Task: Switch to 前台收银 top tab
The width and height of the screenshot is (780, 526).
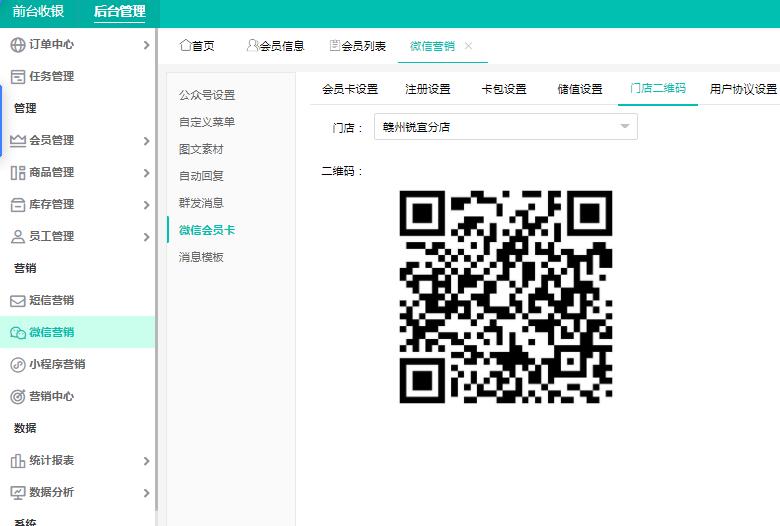Action: pos(38,11)
